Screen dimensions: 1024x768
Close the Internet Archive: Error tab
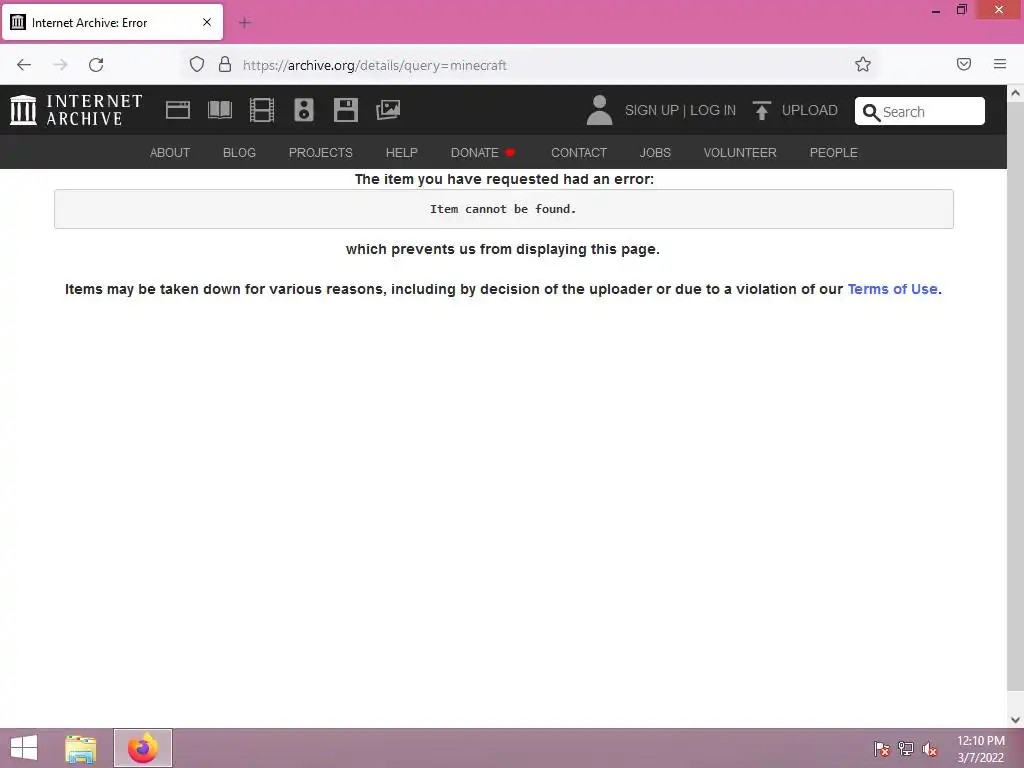(206, 22)
